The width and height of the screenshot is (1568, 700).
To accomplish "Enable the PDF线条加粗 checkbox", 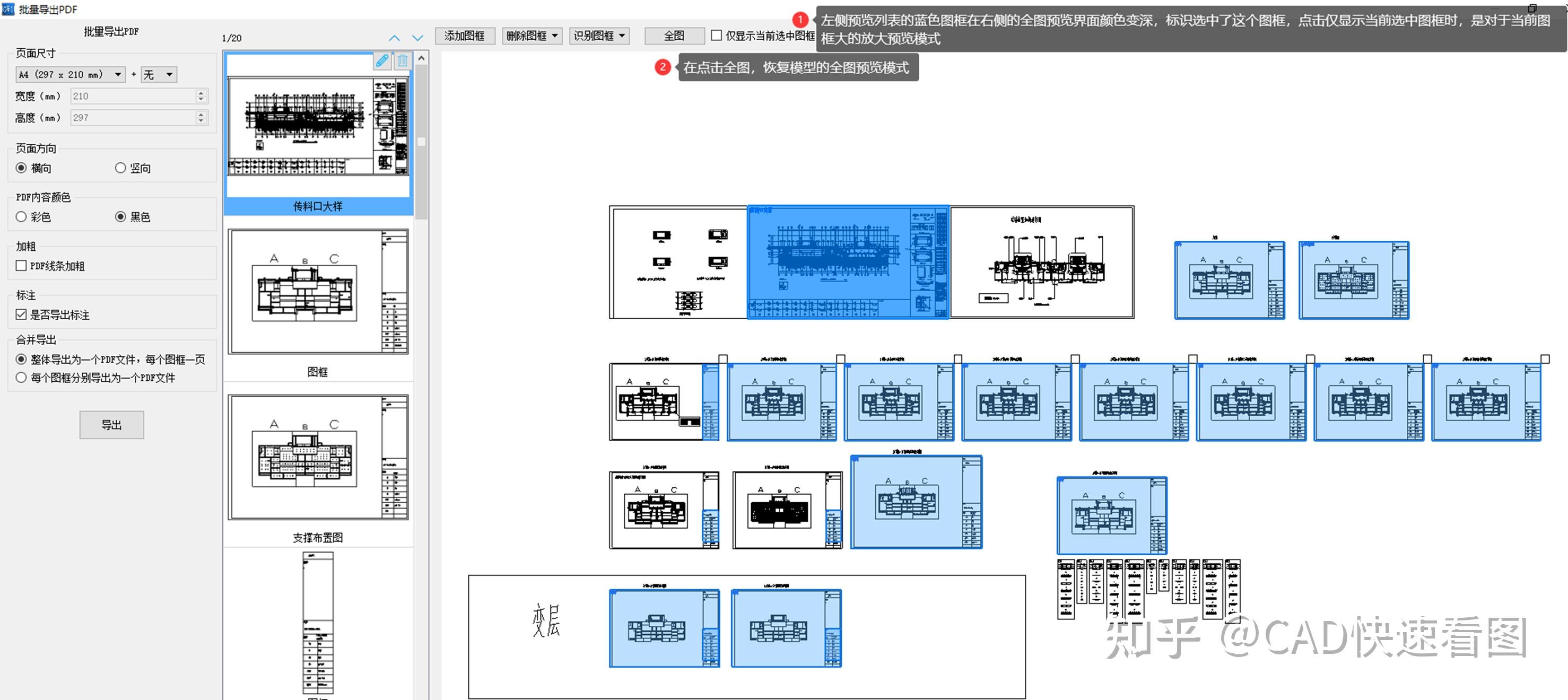I will (21, 265).
